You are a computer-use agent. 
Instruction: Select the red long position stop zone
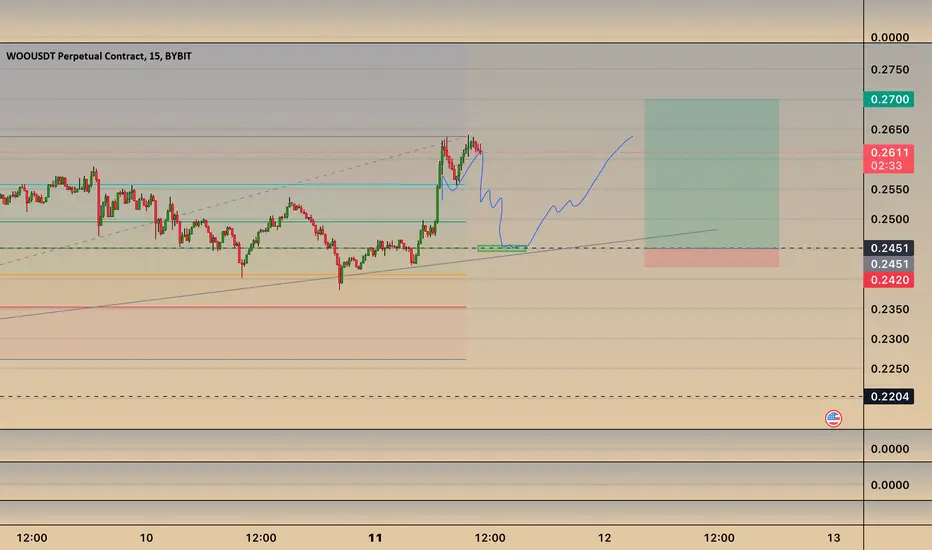(x=711, y=257)
